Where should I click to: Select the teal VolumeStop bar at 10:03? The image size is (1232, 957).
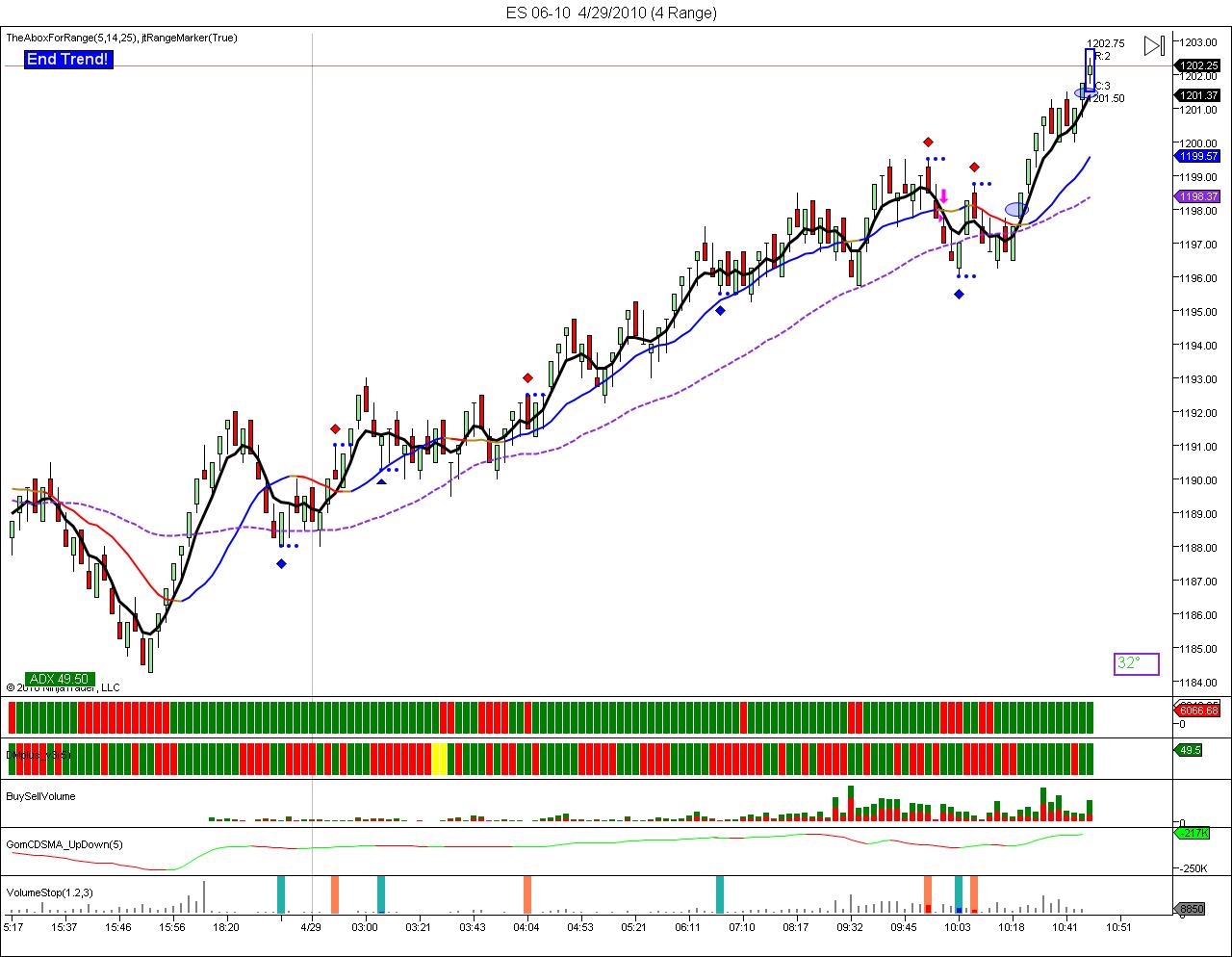click(x=959, y=894)
